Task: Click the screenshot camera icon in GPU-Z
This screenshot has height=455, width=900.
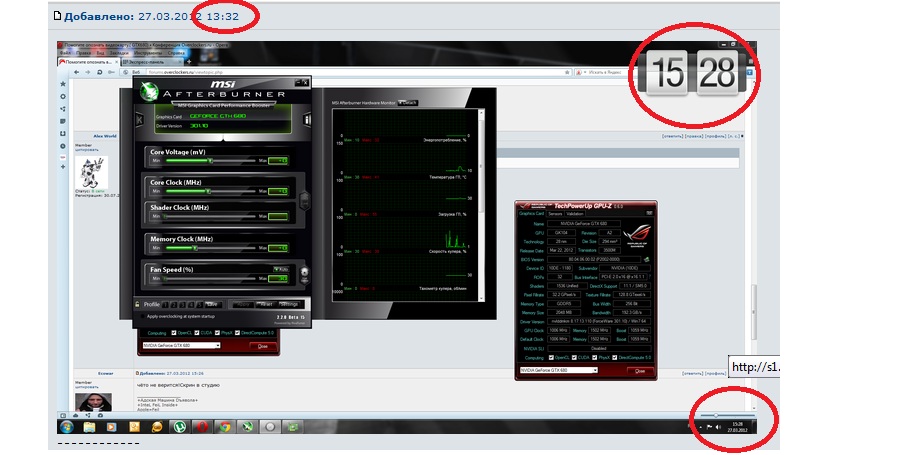Action: pos(650,213)
